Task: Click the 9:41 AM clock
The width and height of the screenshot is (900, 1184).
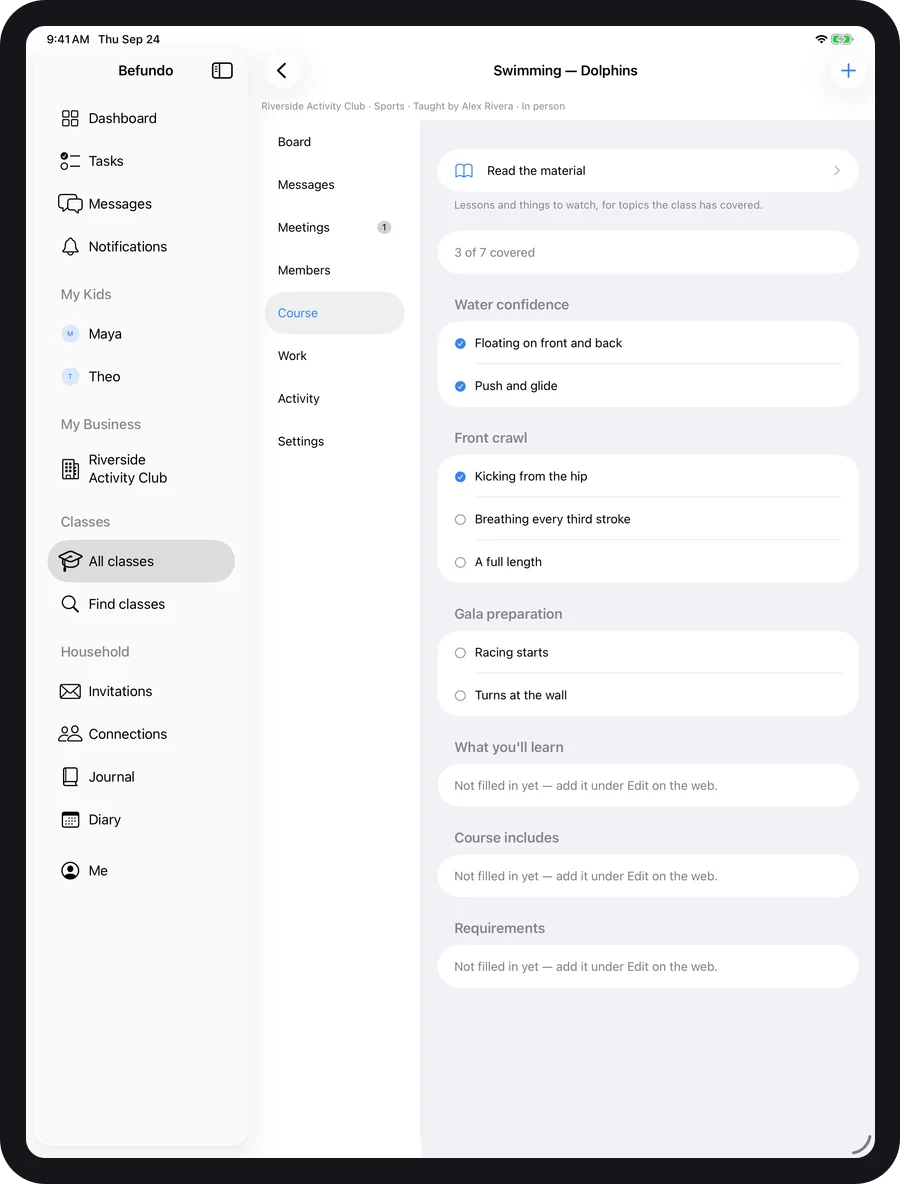Action: coord(68,39)
